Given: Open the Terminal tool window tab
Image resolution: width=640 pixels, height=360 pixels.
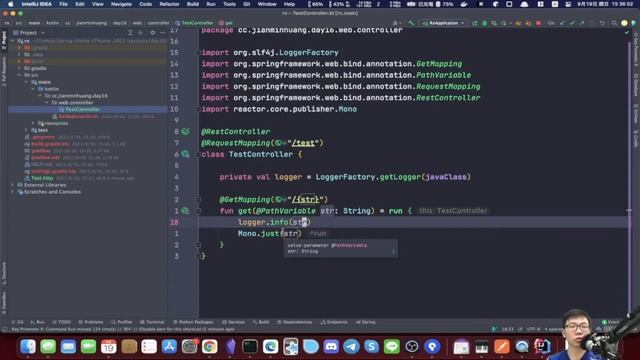Looking at the screenshot, I should [152, 322].
